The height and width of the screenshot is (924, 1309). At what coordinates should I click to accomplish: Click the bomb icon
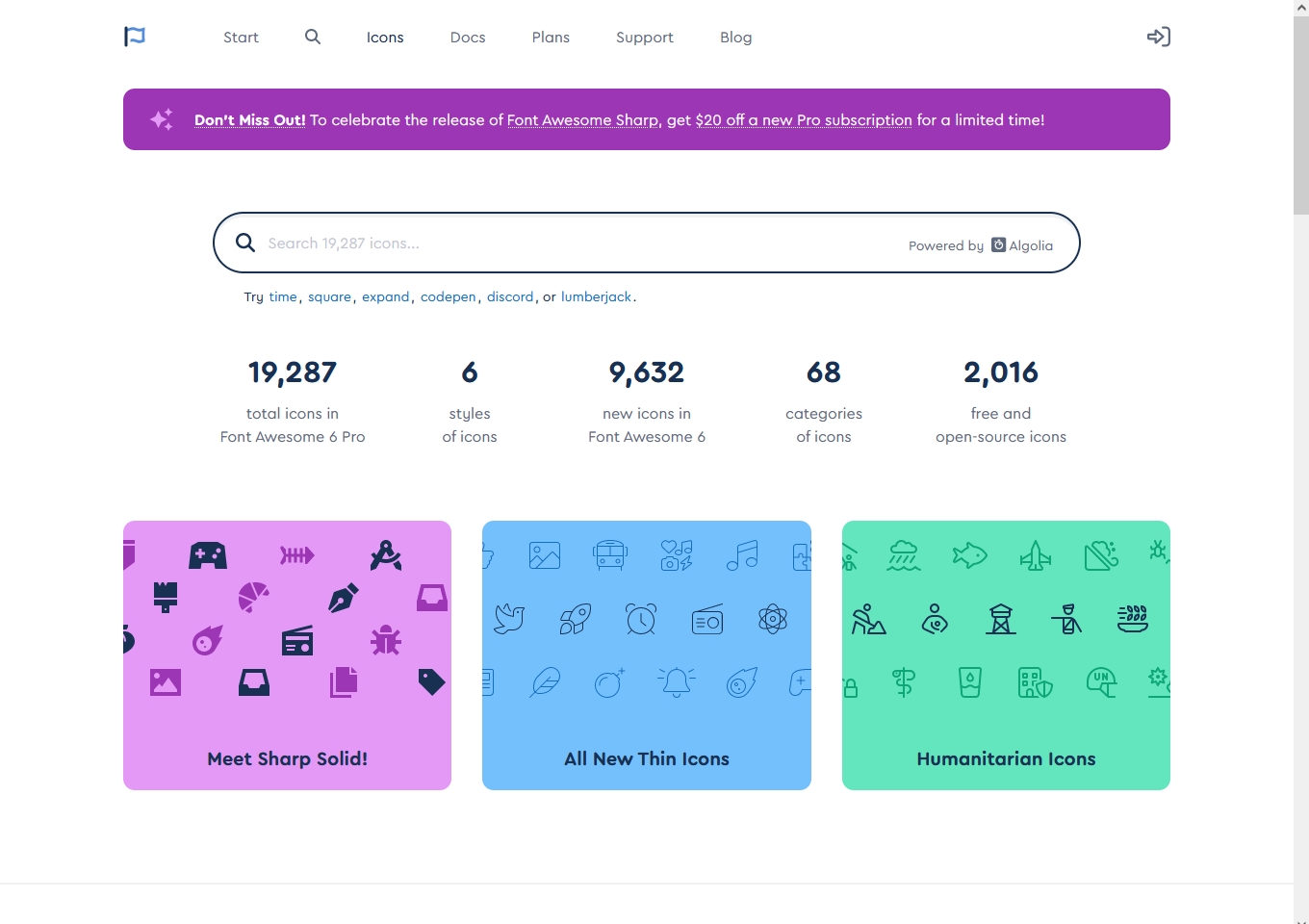610,682
